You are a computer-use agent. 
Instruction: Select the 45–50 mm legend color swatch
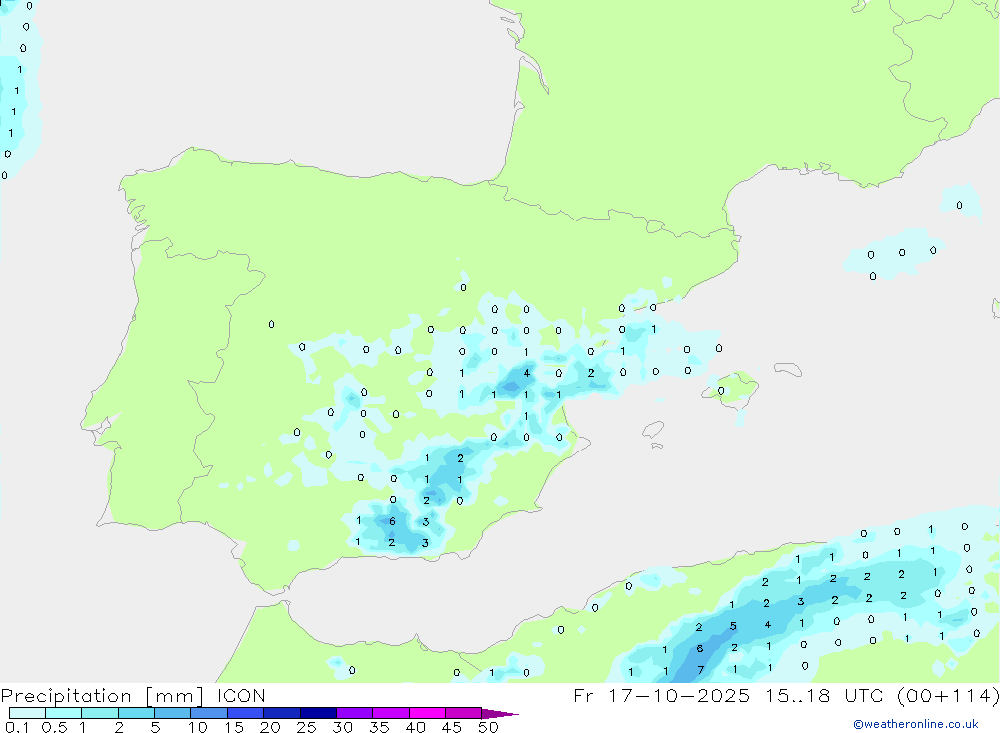point(463,713)
